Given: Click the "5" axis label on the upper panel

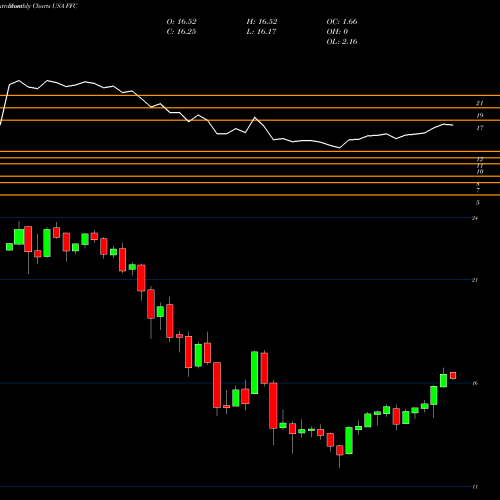Looking at the screenshot, I should tap(478, 203).
